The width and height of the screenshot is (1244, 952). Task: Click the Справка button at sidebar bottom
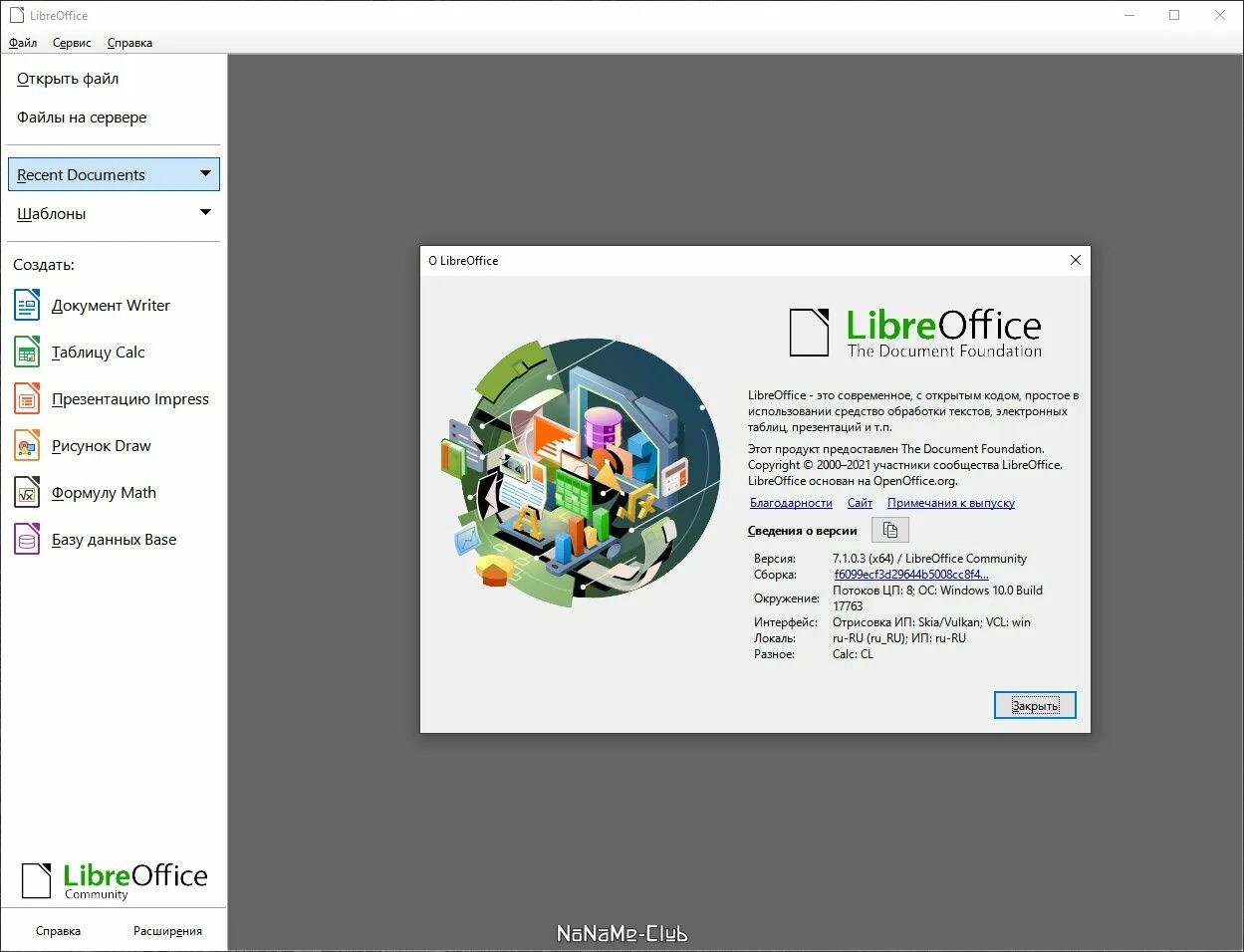click(x=58, y=931)
